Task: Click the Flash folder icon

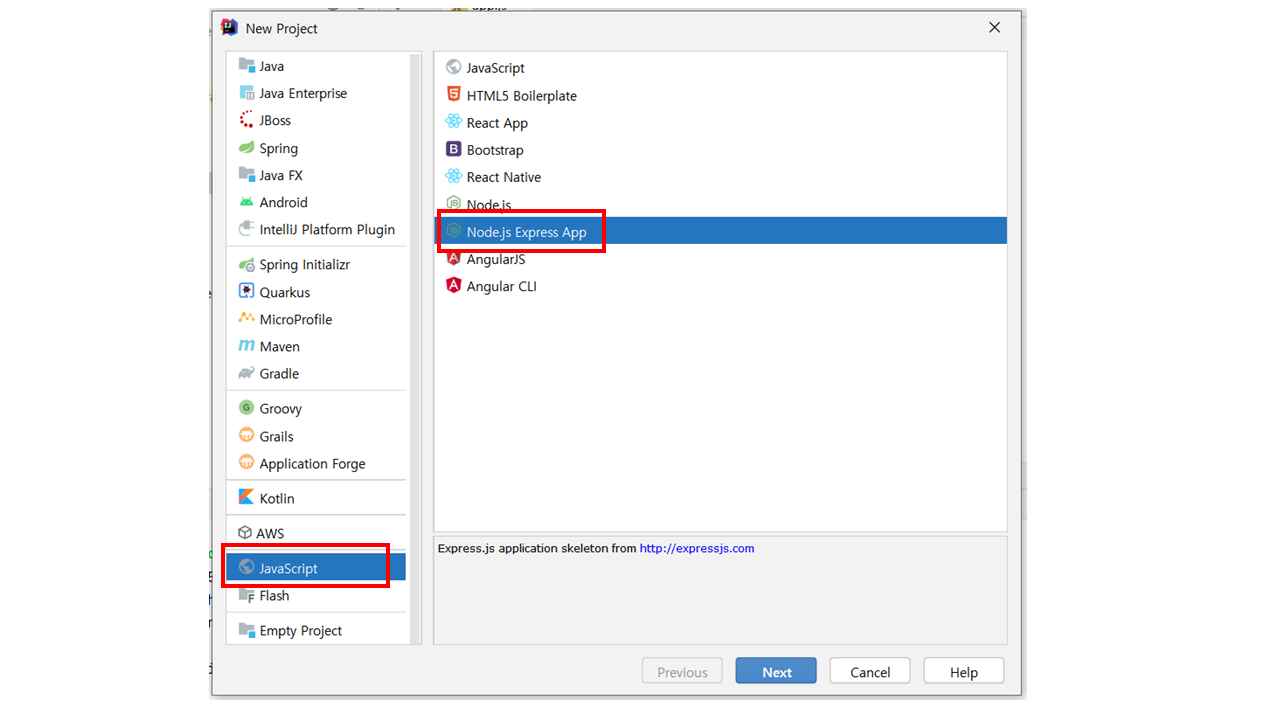Action: [247, 595]
